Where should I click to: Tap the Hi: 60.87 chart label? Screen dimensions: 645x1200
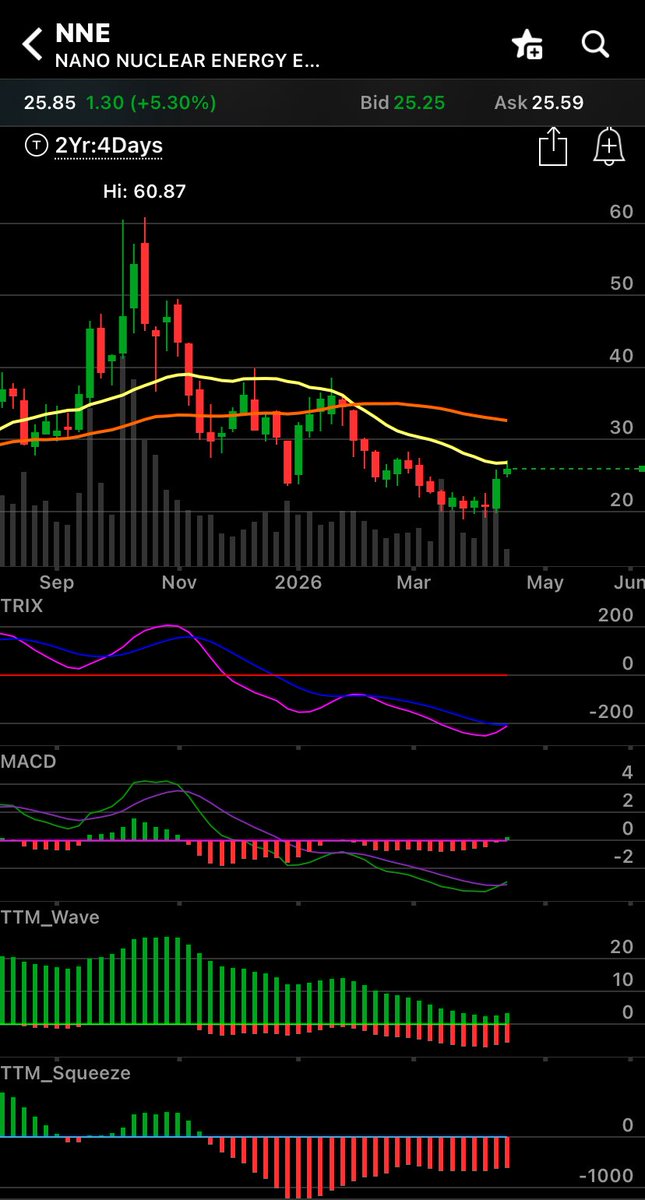click(x=144, y=191)
